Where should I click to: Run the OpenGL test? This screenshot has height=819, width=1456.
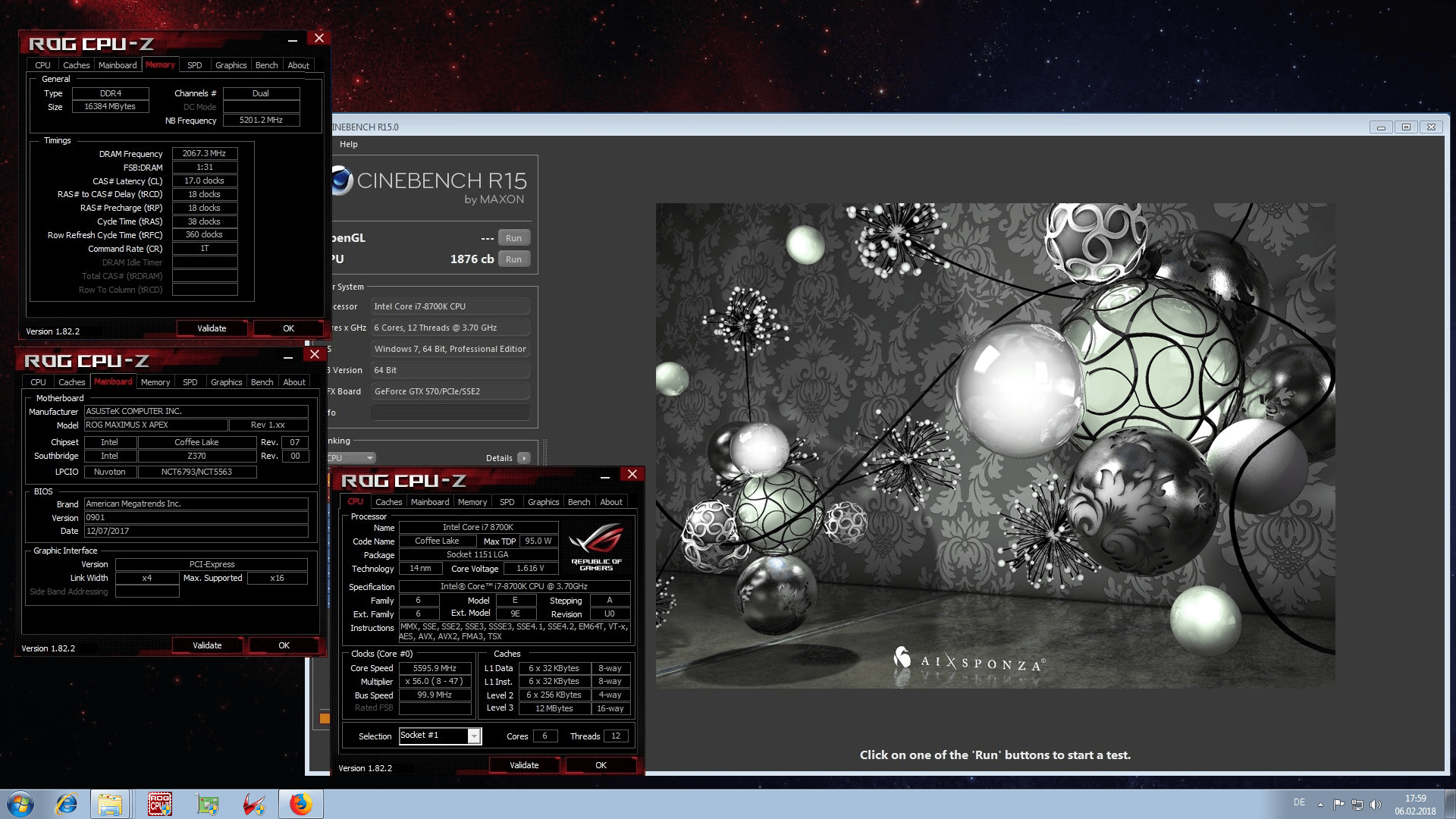click(513, 238)
